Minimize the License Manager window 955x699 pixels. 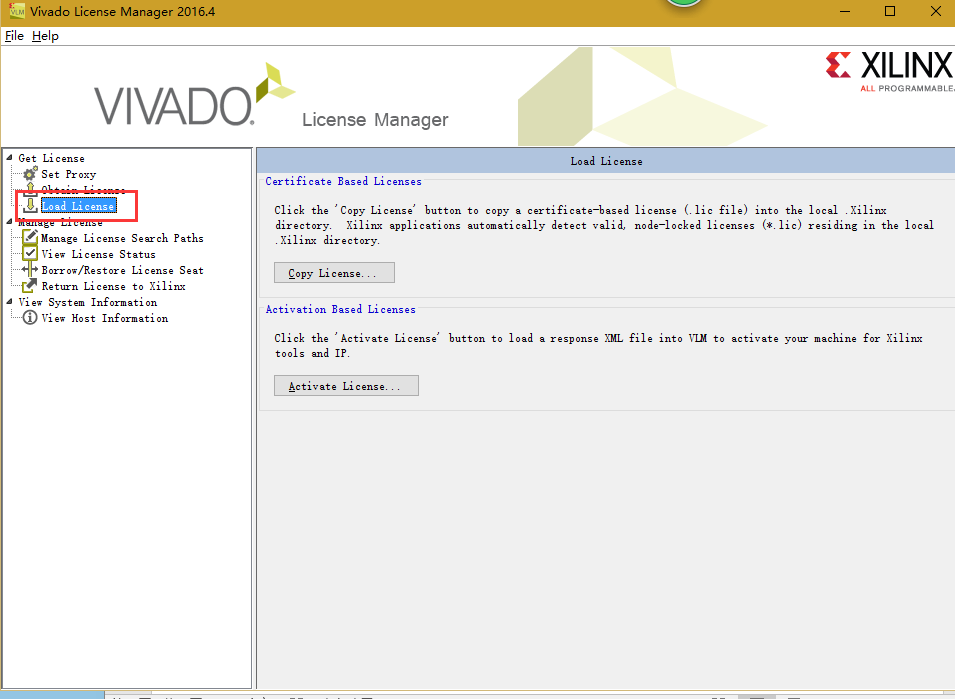click(x=845, y=12)
